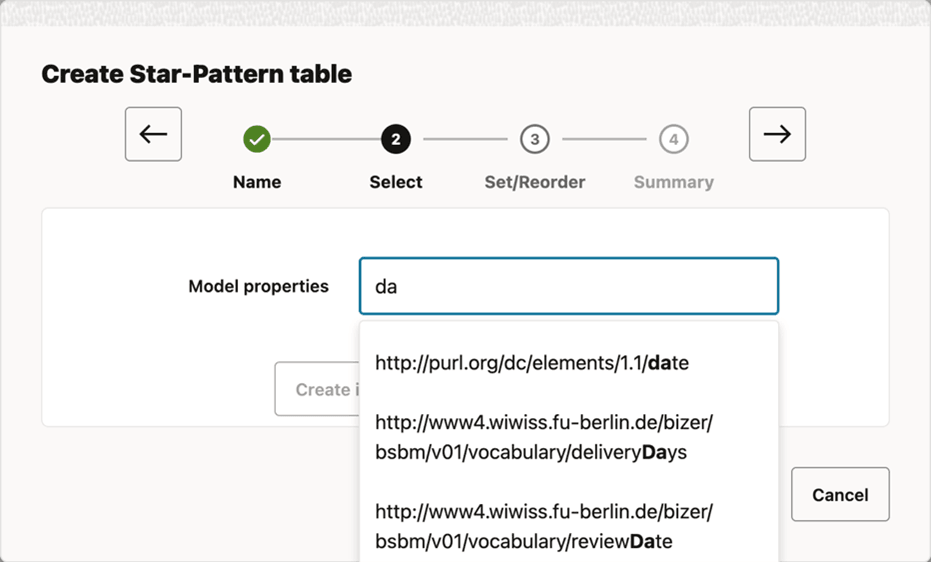Click the back arrow button

coord(153,134)
